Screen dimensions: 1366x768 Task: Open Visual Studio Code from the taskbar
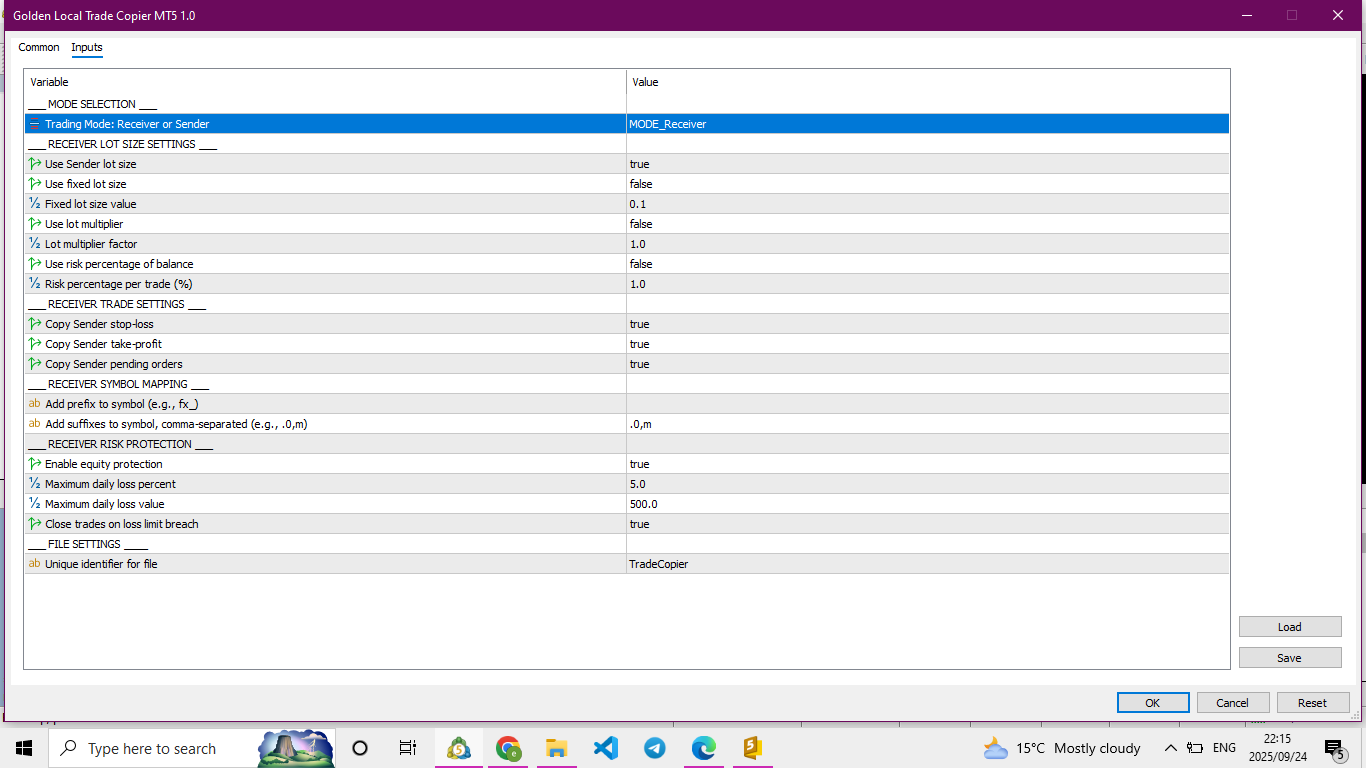click(x=606, y=748)
